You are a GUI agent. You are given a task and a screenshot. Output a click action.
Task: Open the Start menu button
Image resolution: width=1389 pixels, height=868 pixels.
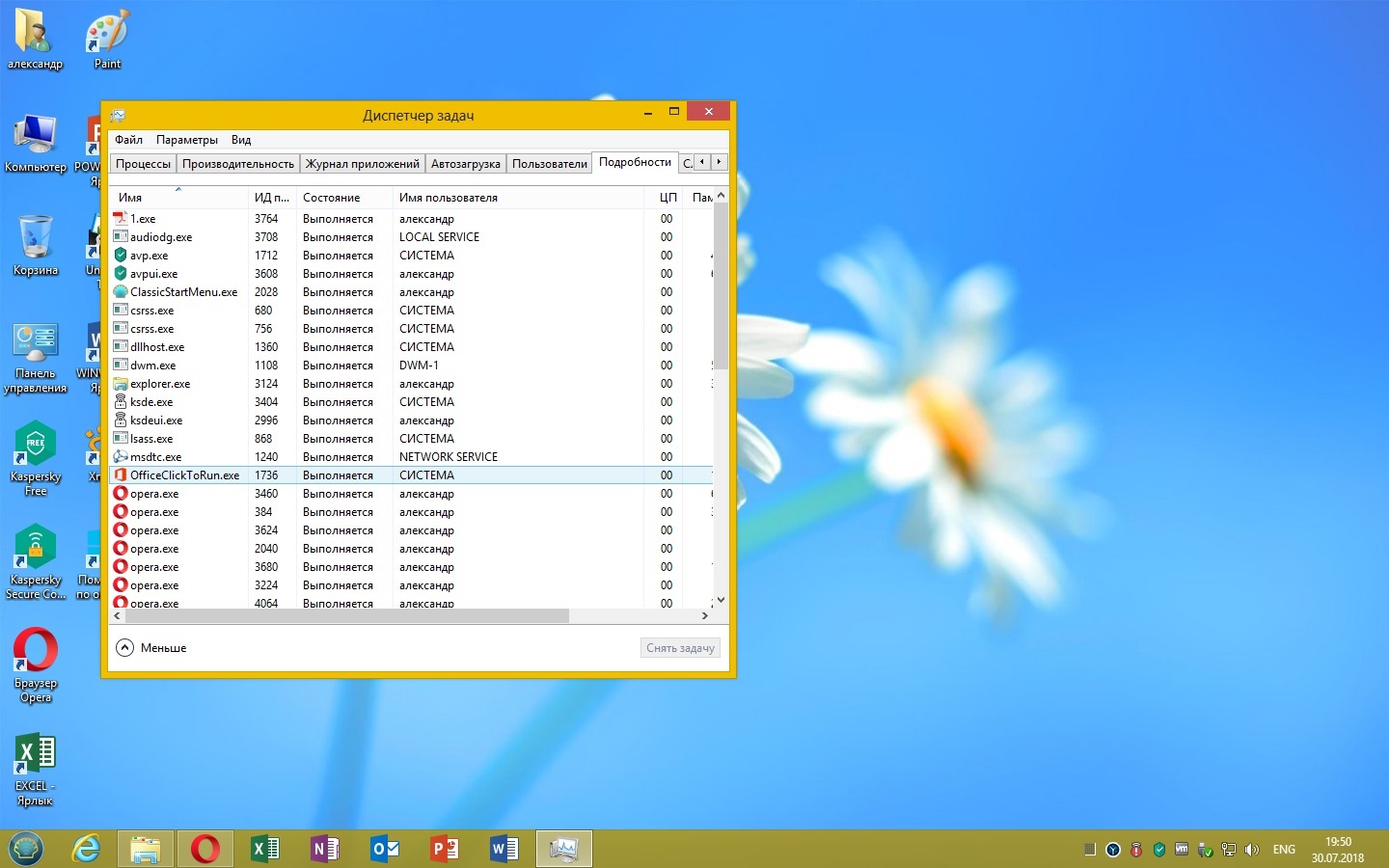coord(25,849)
